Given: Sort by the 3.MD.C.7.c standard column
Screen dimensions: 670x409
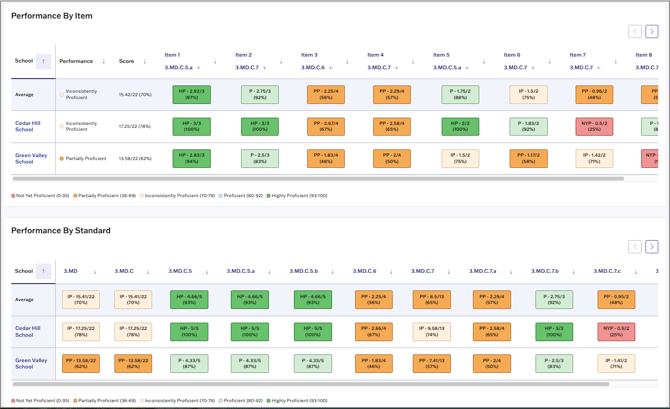Looking at the screenshot, I should coord(636,271).
